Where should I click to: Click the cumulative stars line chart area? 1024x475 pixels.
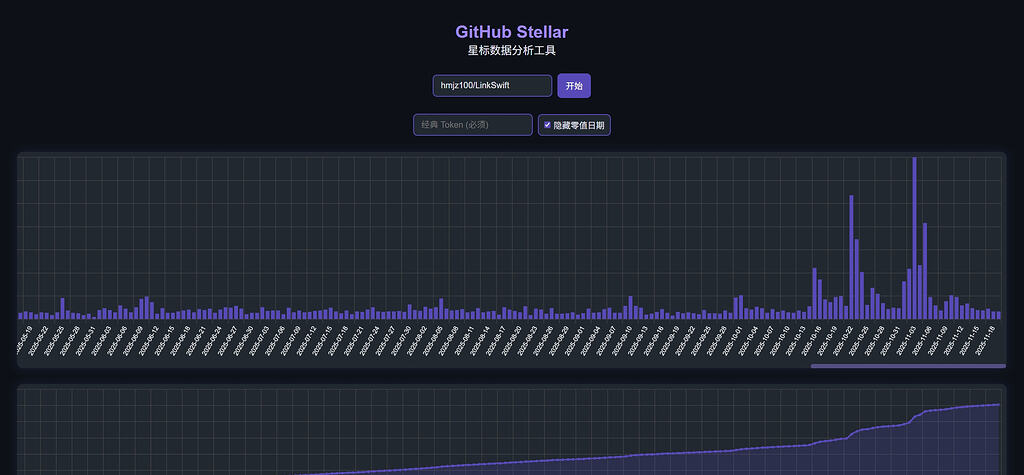(x=512, y=431)
